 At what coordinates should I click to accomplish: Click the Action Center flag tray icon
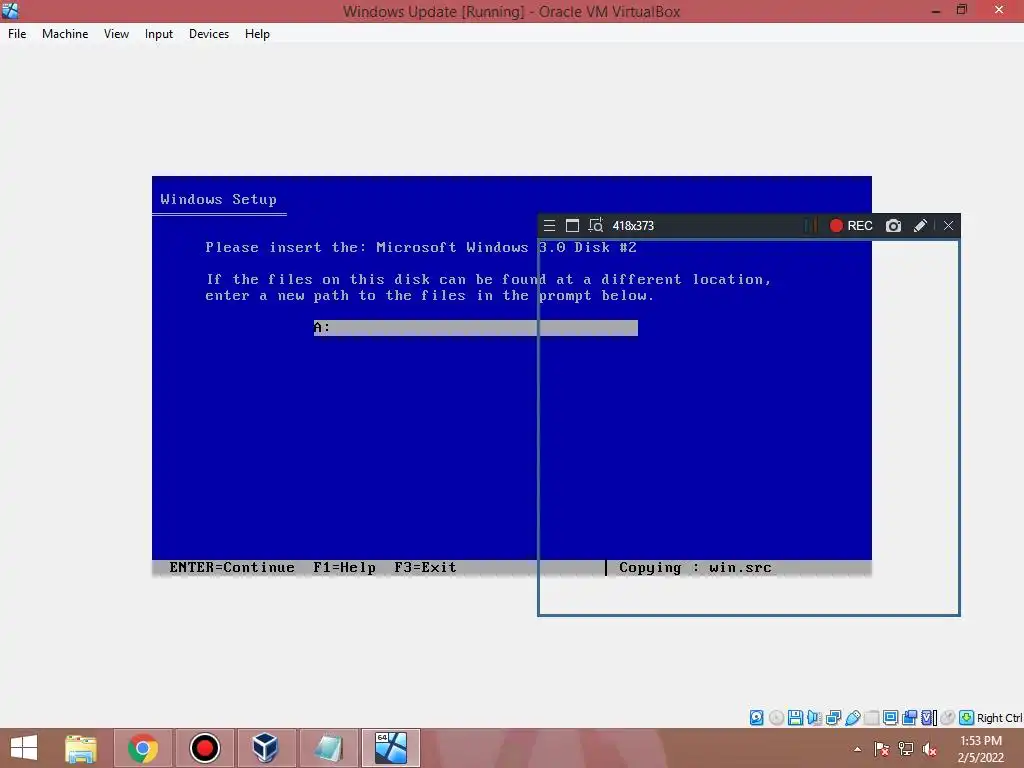pos(881,749)
